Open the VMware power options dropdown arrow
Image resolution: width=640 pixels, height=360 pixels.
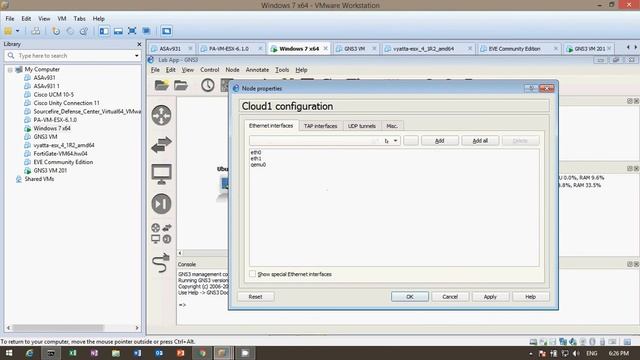[x=18, y=31]
